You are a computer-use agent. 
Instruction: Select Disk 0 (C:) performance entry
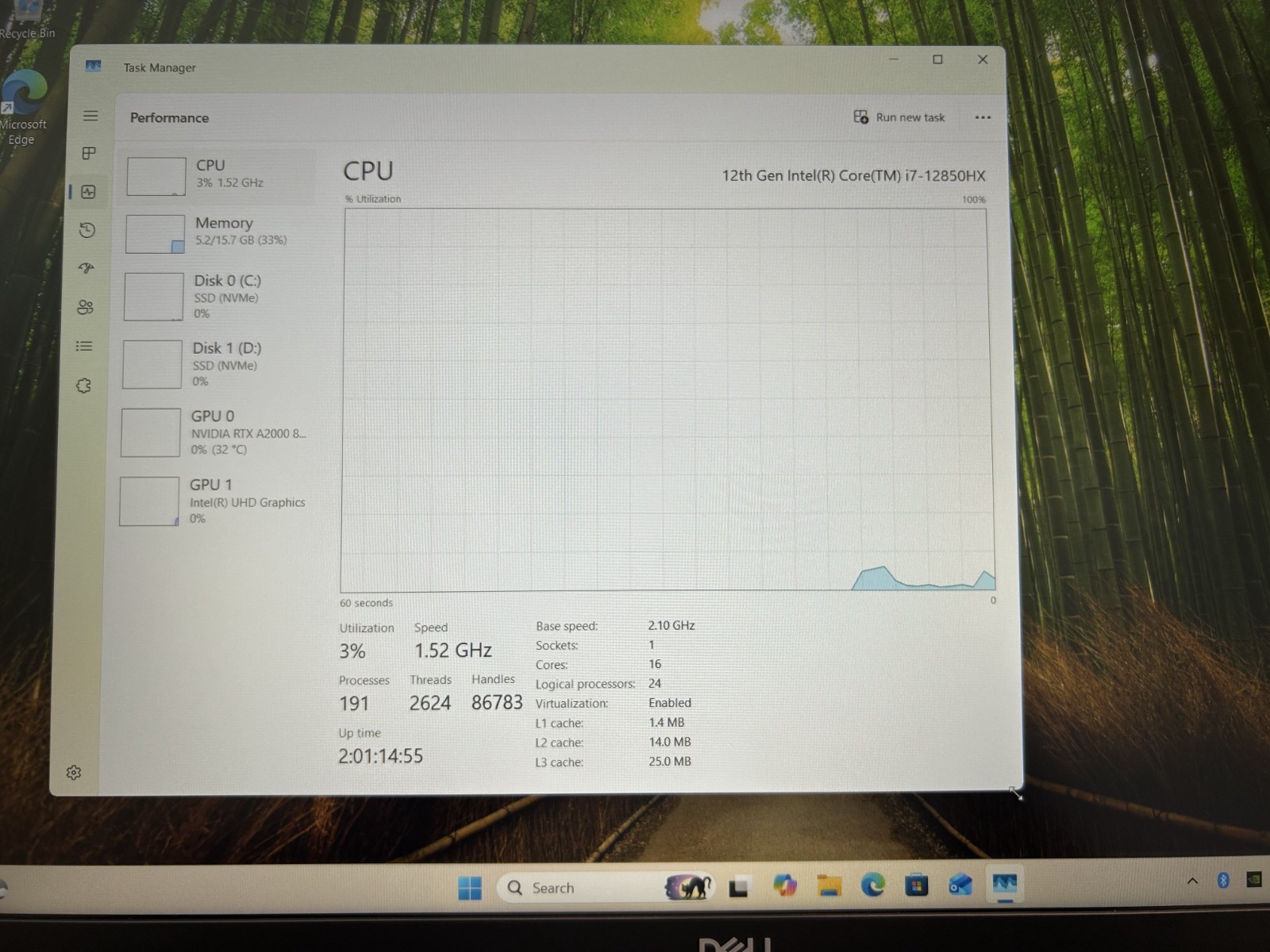click(217, 297)
